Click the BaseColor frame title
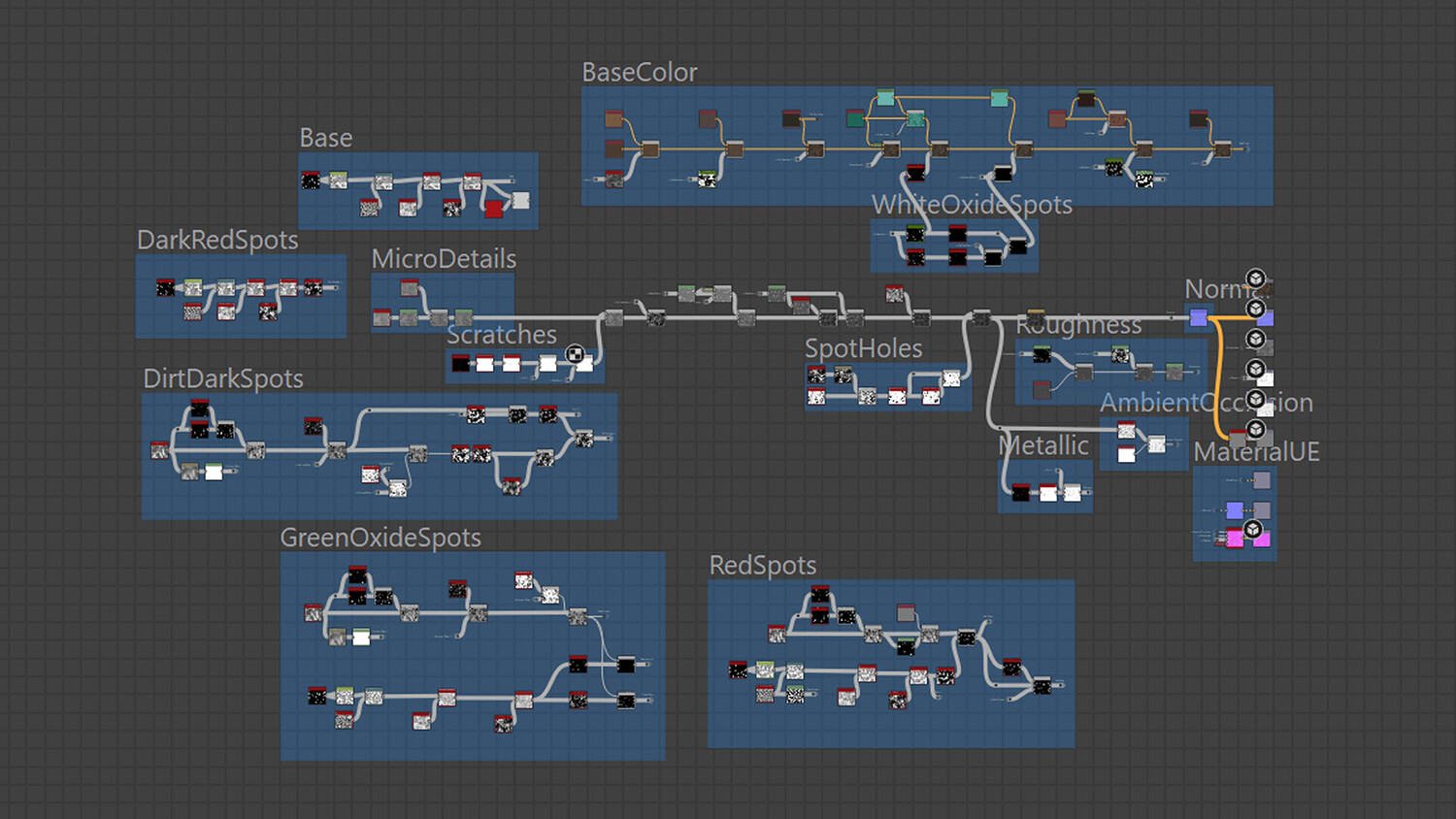 [x=640, y=73]
